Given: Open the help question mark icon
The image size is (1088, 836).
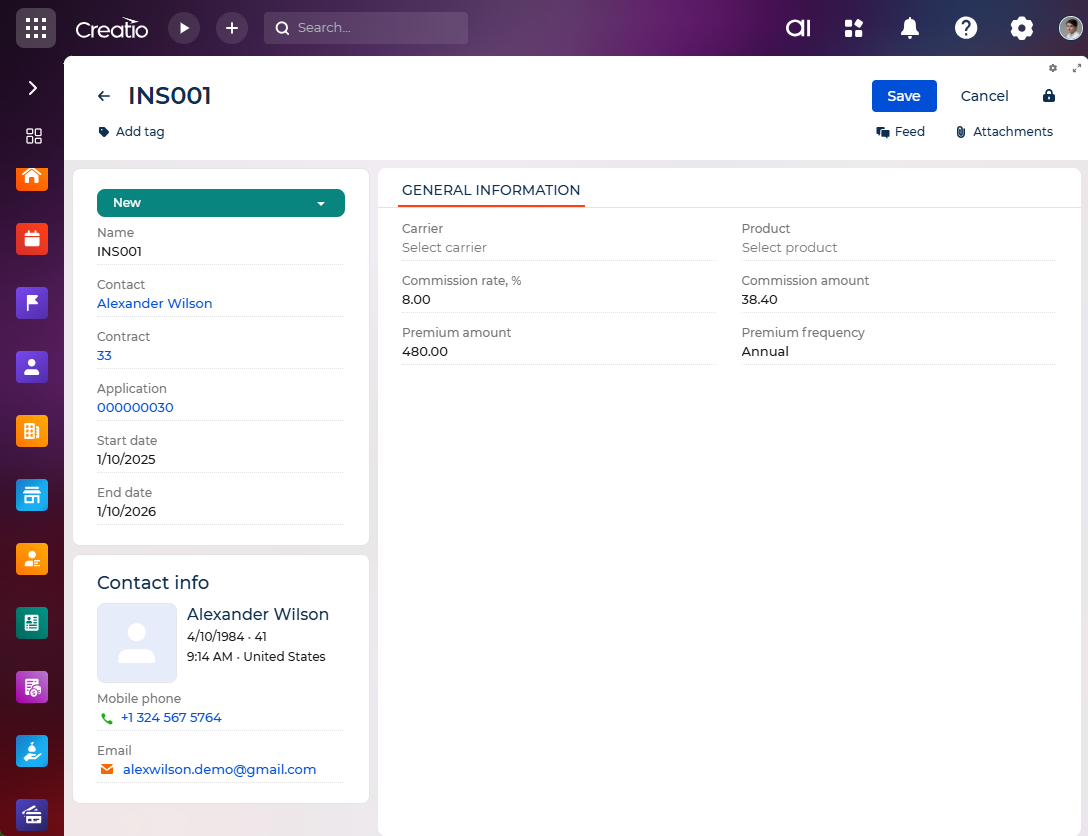Looking at the screenshot, I should [x=966, y=28].
